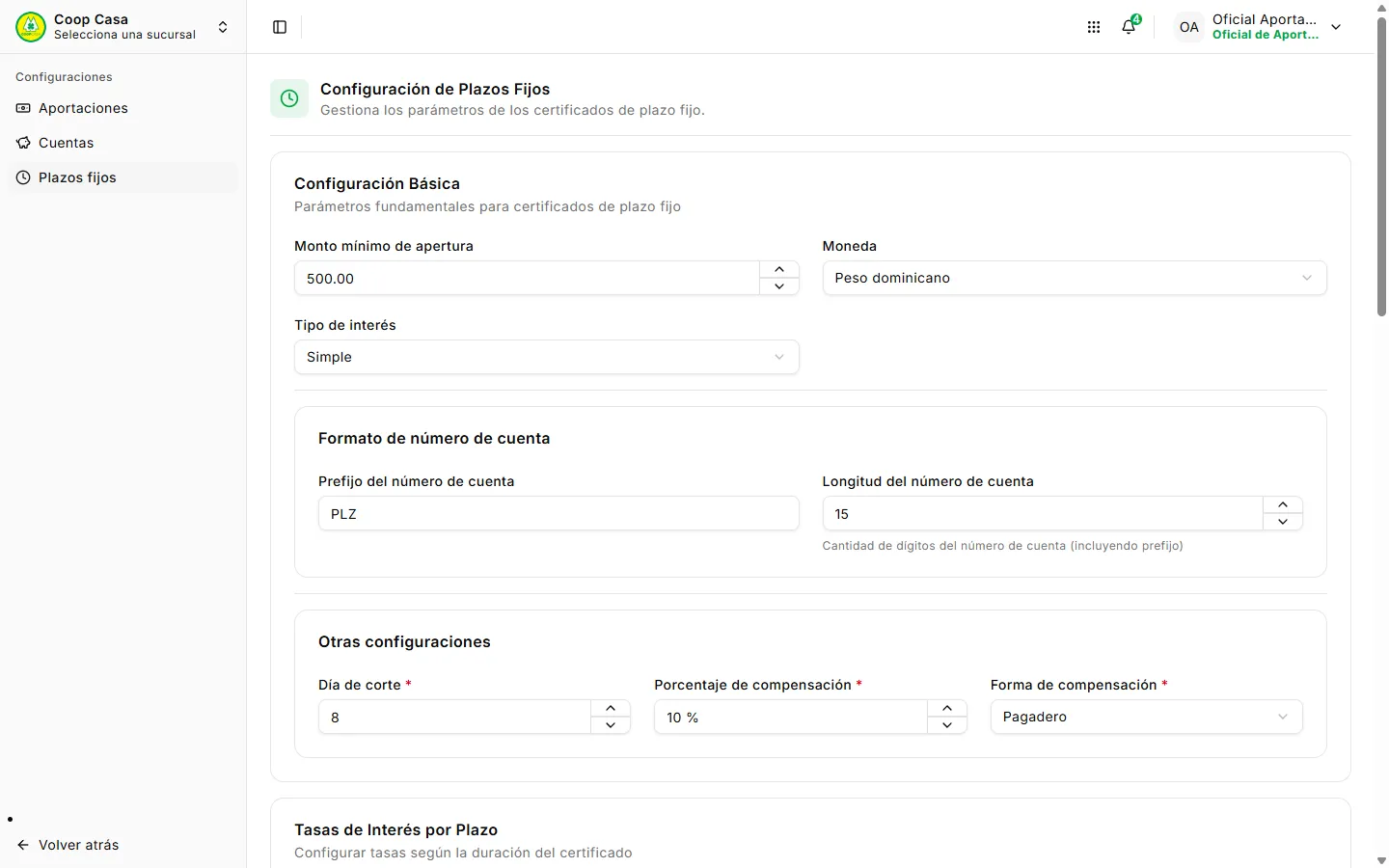
Task: Click Formato de número de cuenta heading
Action: (434, 438)
